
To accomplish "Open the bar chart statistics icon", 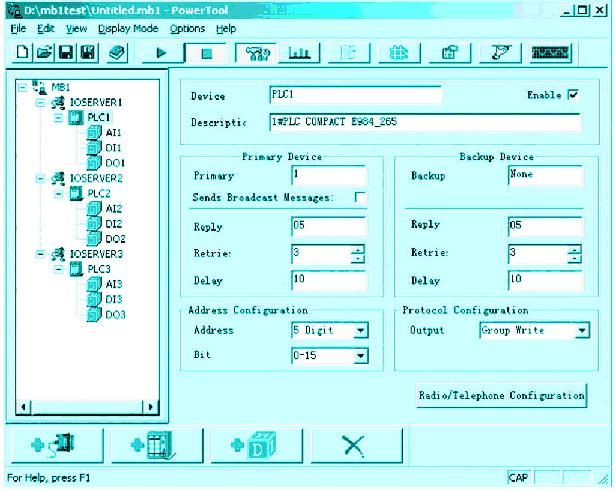I will [x=299, y=53].
